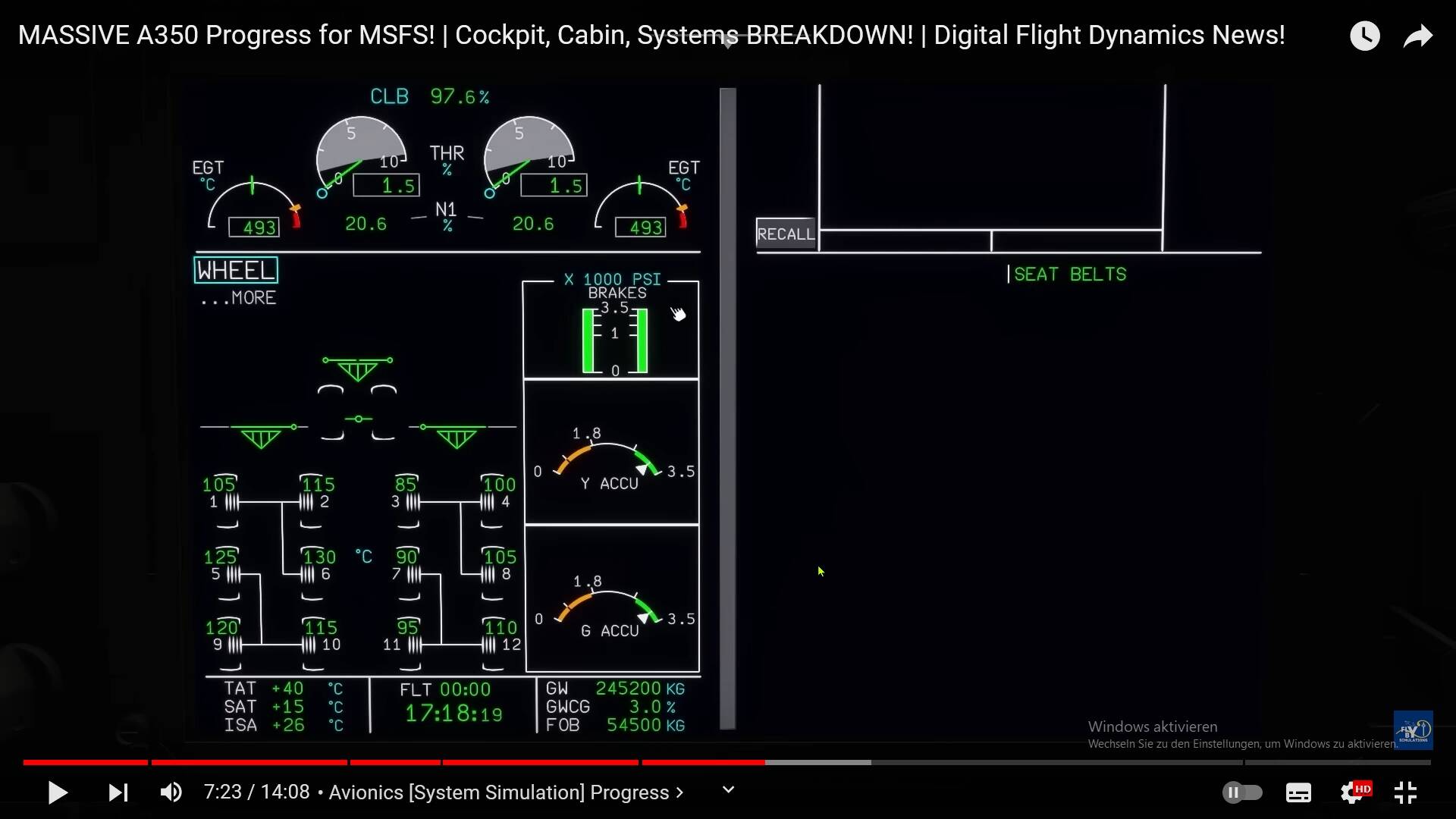1456x819 pixels.
Task: Share the video
Action: tap(1417, 35)
